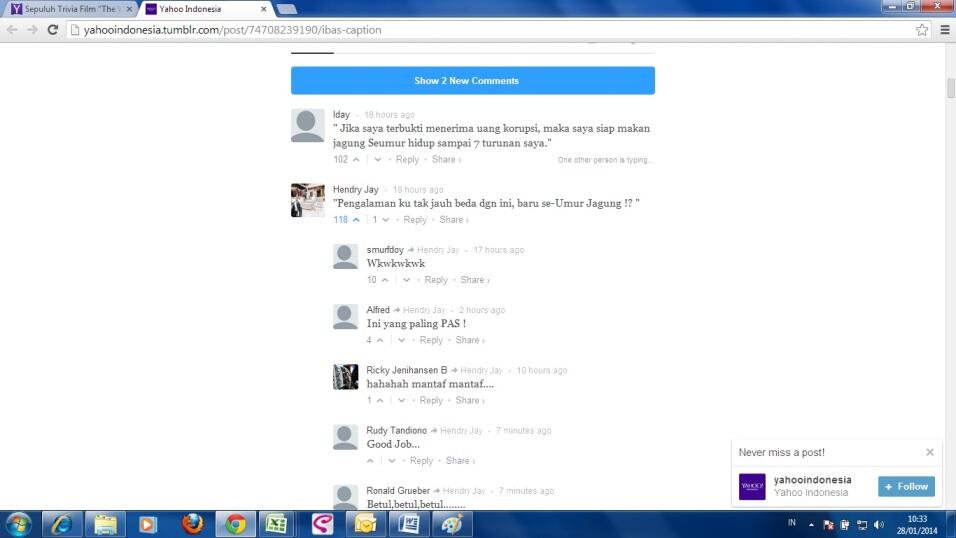Downvote smurfdoy's Wkwkwkwk comment

pyautogui.click(x=407, y=280)
